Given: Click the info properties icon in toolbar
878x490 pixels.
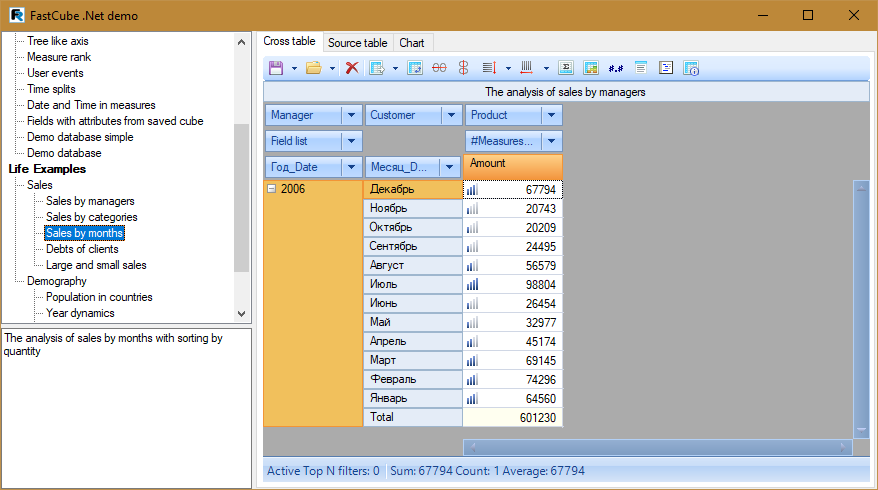Looking at the screenshot, I should [x=691, y=68].
